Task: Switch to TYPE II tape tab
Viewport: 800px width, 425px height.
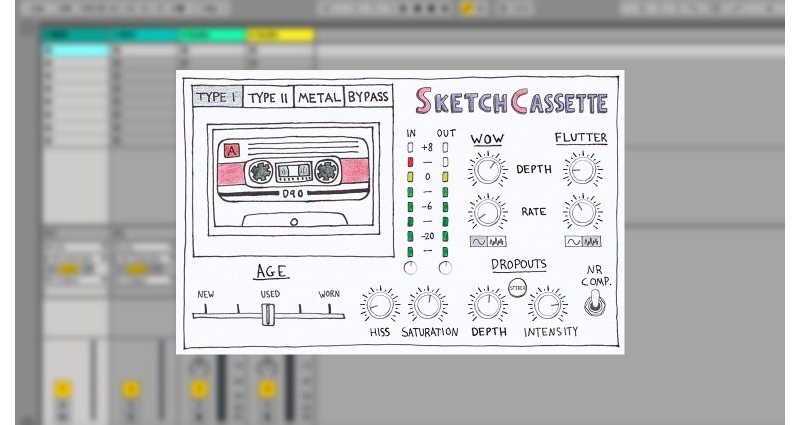Action: point(269,96)
